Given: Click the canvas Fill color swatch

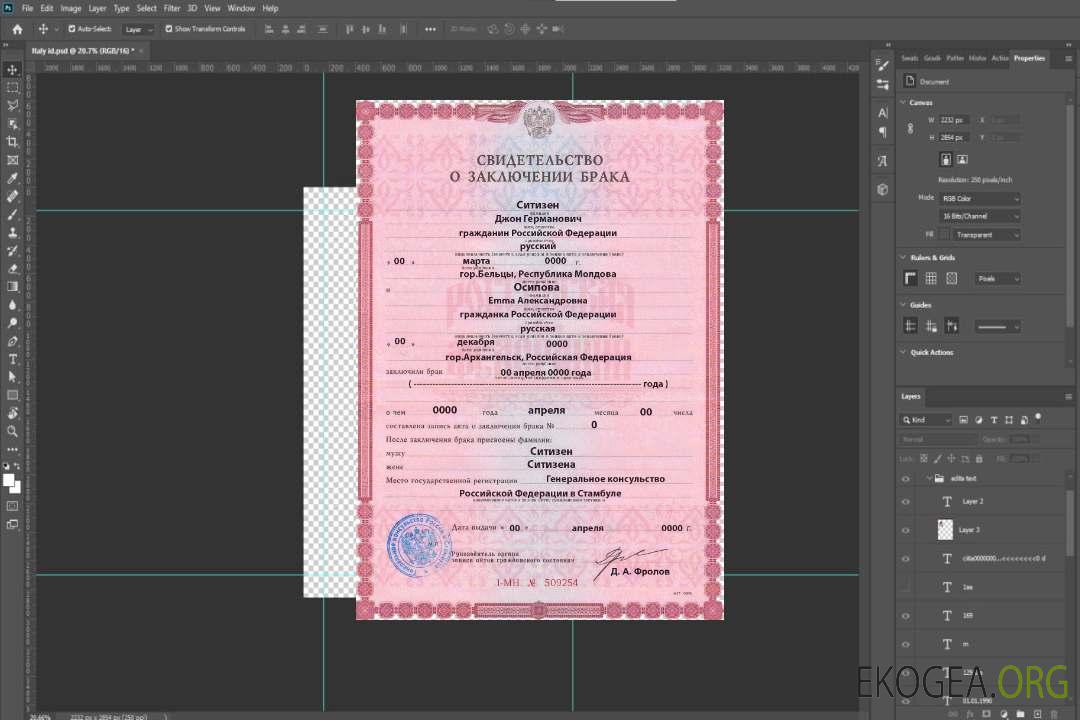Looking at the screenshot, I should click(x=945, y=235).
